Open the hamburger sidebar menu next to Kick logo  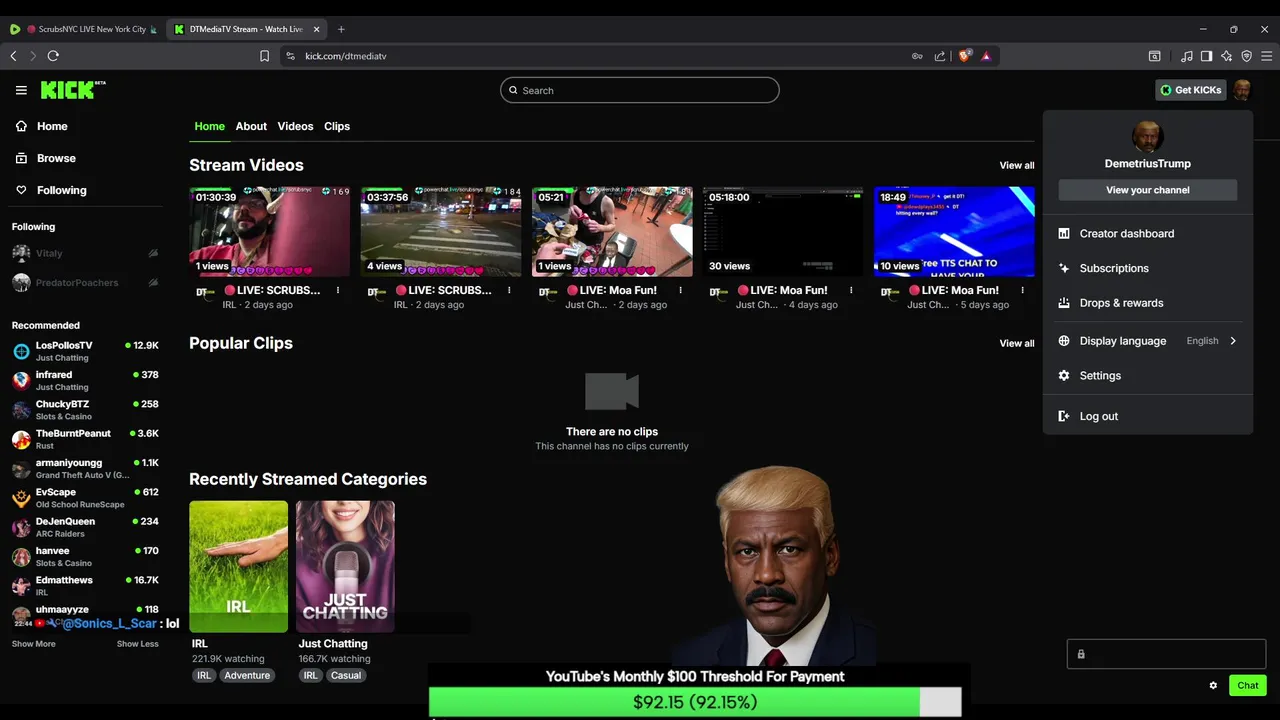(21, 90)
